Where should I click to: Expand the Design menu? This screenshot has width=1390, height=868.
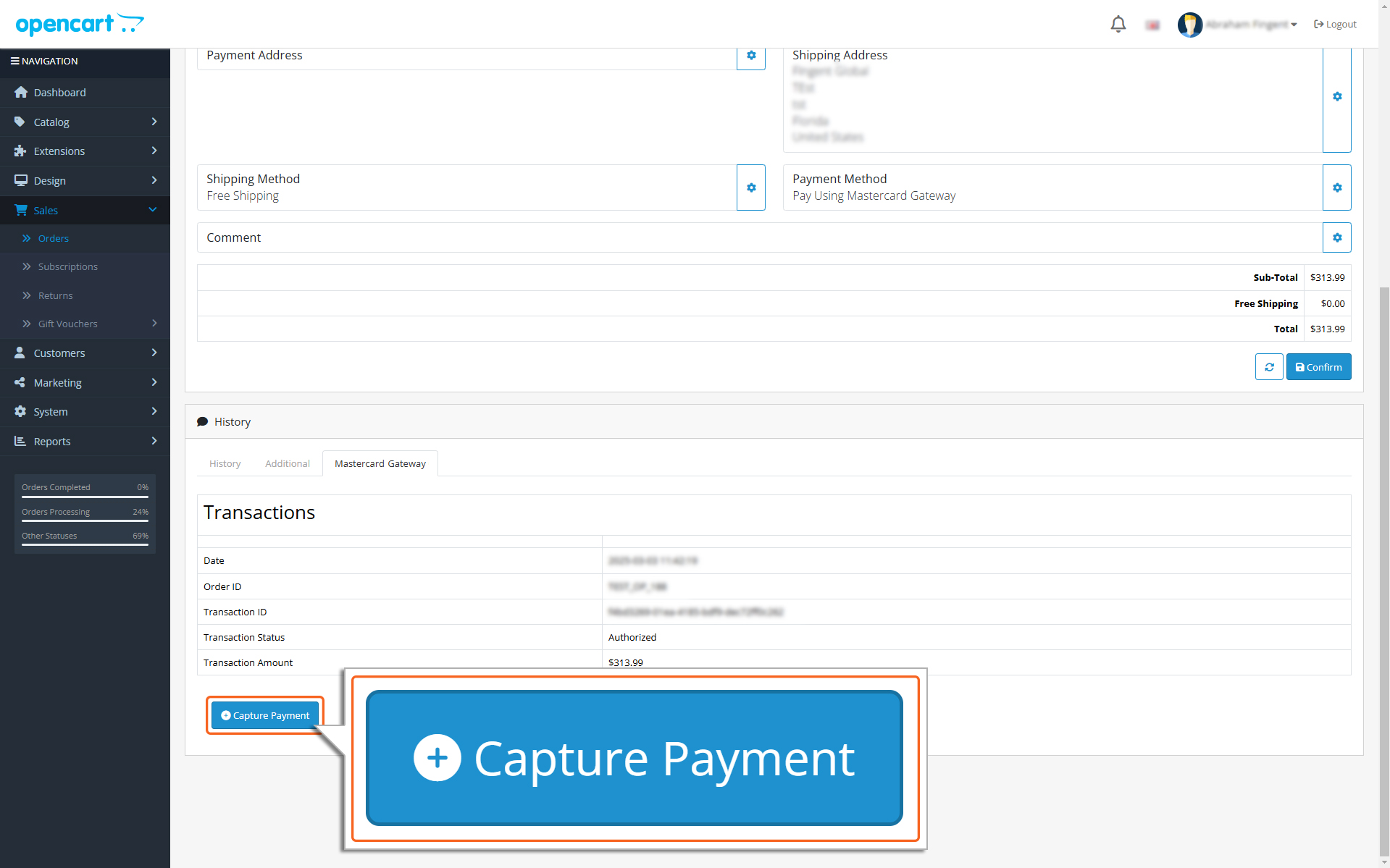[85, 181]
